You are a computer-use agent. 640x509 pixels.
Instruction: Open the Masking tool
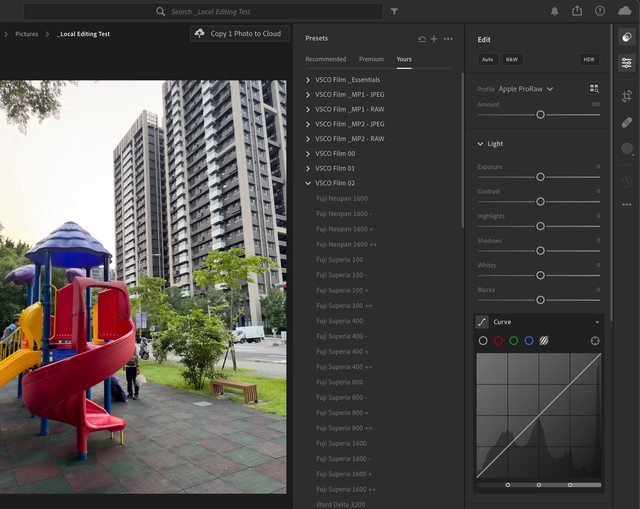(x=626, y=149)
